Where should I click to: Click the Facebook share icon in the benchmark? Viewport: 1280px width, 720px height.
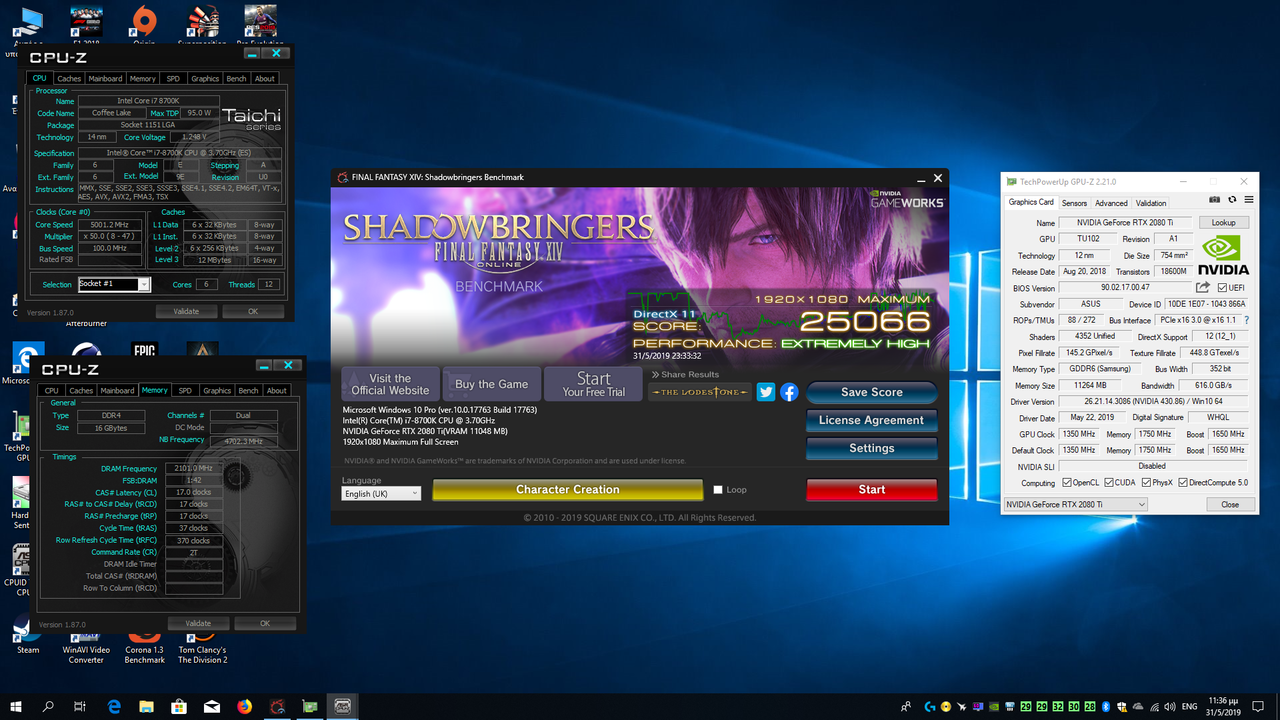click(789, 392)
